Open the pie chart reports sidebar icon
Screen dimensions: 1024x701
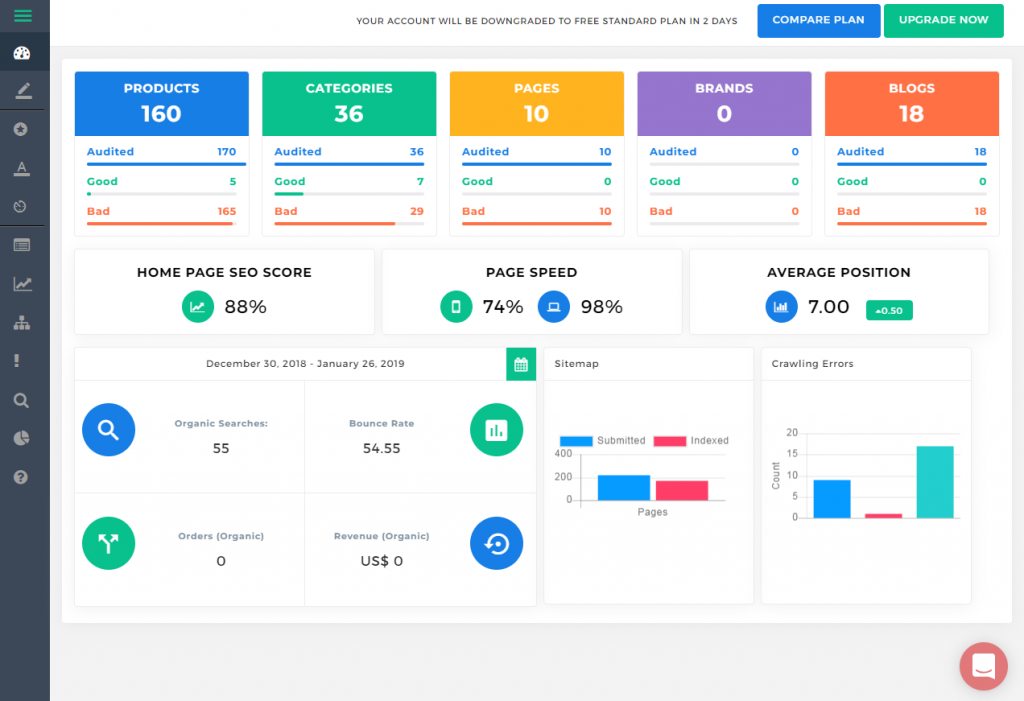pyautogui.click(x=22, y=438)
